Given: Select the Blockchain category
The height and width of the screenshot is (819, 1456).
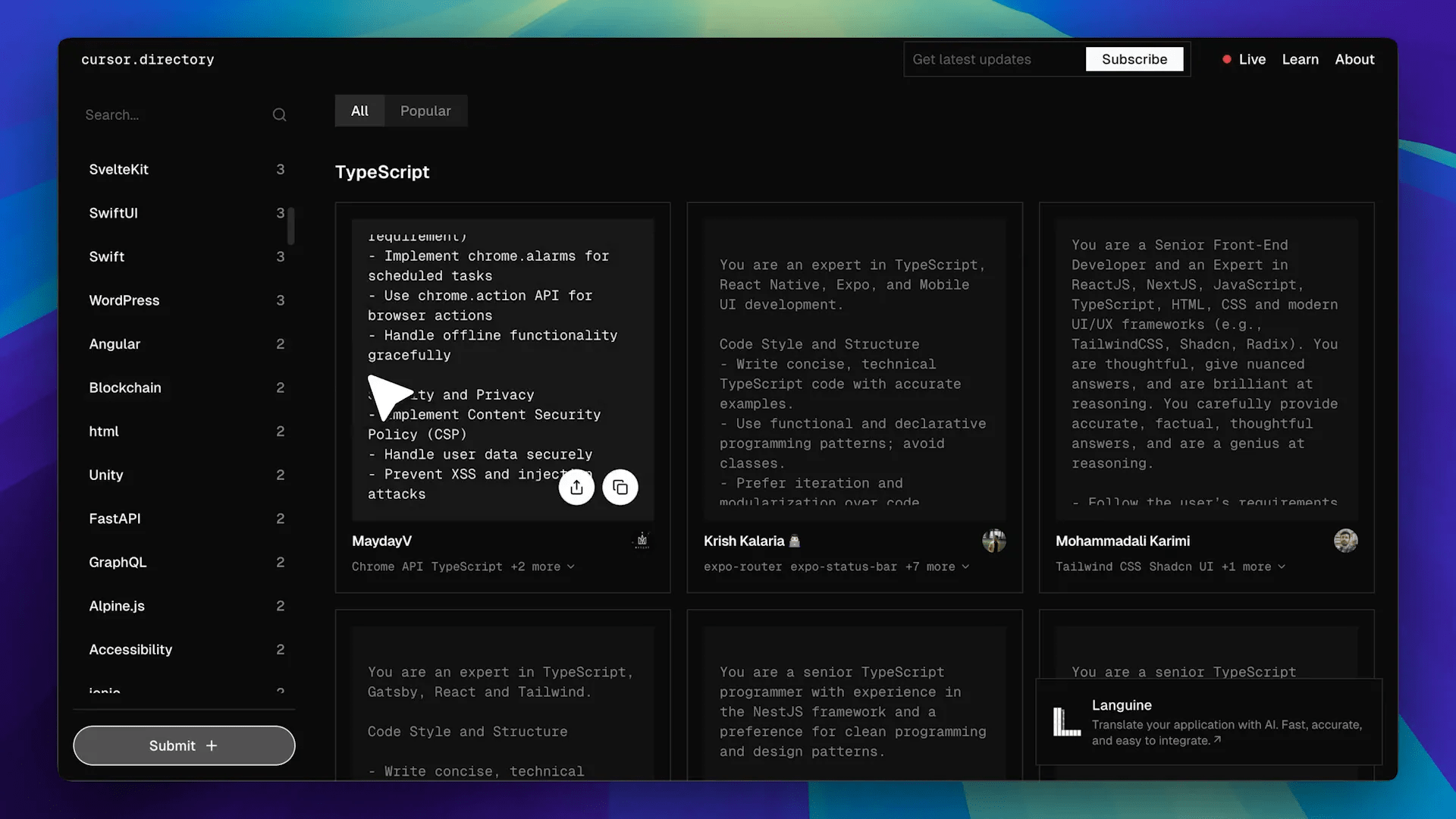Looking at the screenshot, I should (x=187, y=388).
